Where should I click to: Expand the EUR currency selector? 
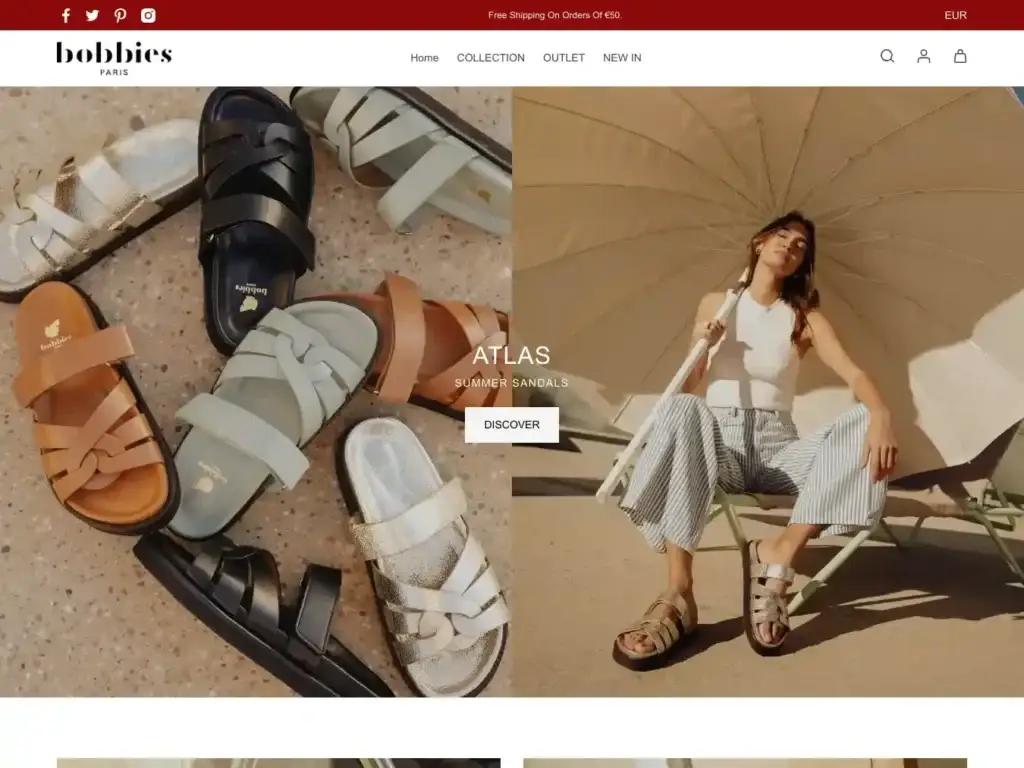tap(955, 15)
